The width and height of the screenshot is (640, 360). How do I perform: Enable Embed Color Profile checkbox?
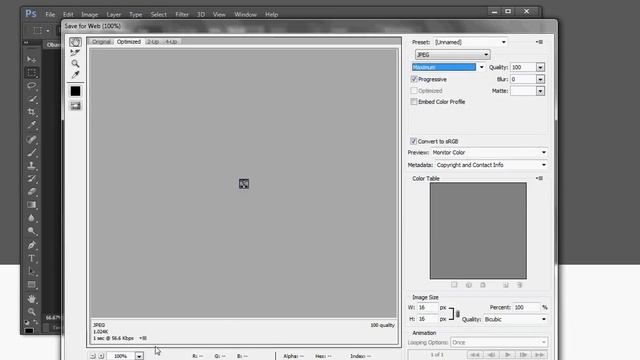414,102
